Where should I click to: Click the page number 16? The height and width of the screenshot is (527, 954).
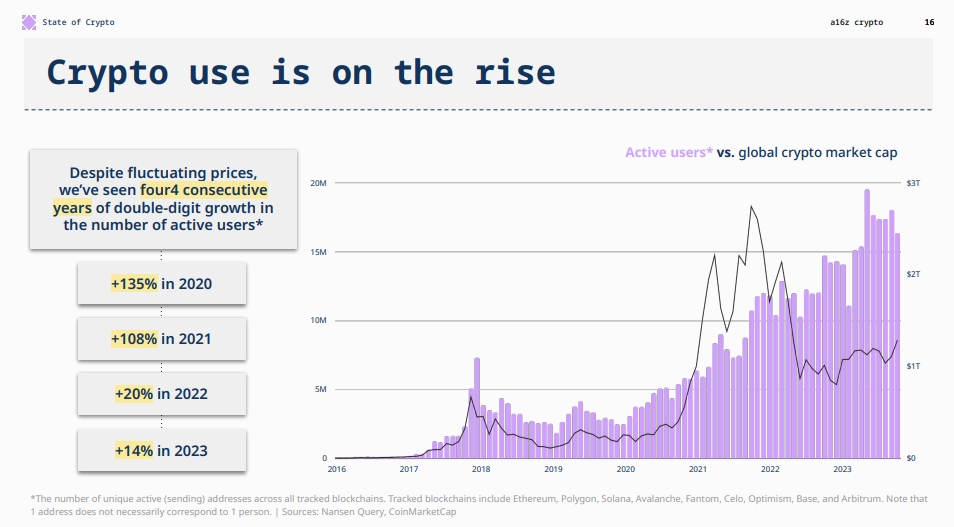tap(929, 23)
